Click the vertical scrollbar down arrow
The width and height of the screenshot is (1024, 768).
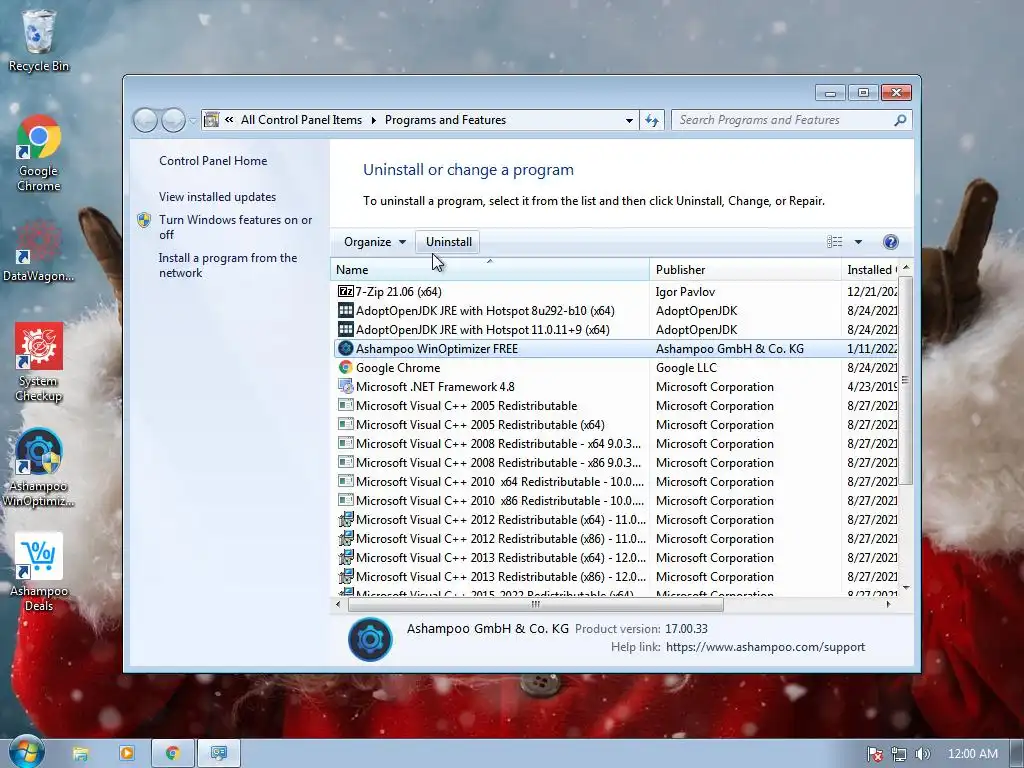(905, 588)
